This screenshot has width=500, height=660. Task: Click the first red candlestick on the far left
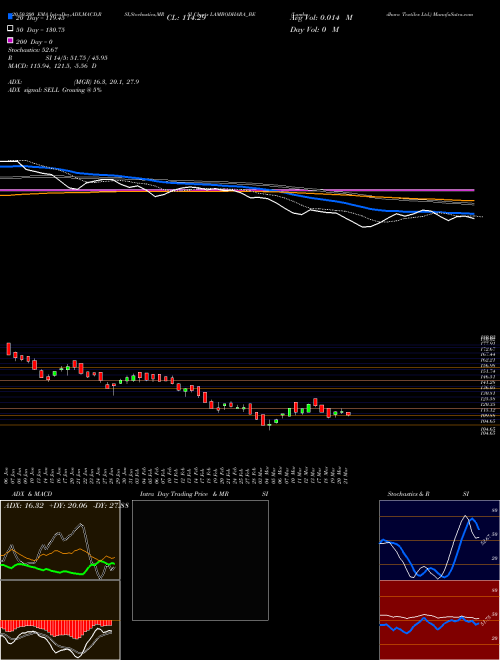(8, 349)
